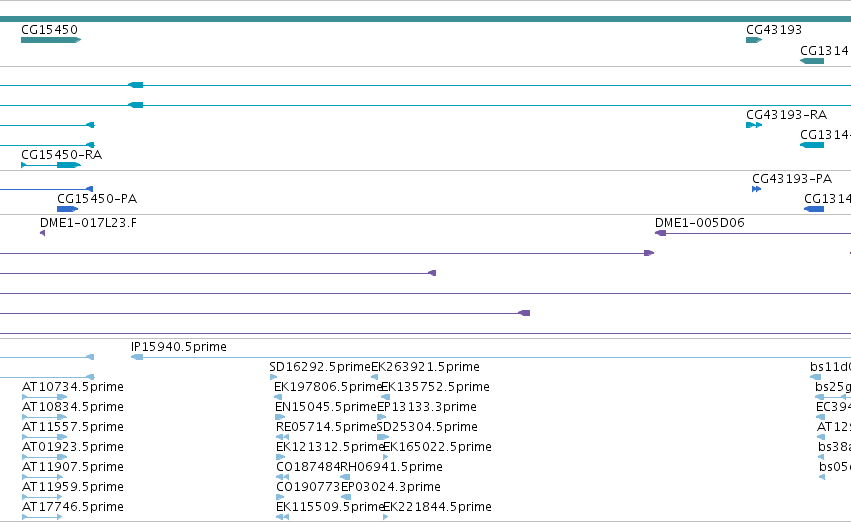
Task: Click the RH06941.5prime label
Action: (391, 467)
